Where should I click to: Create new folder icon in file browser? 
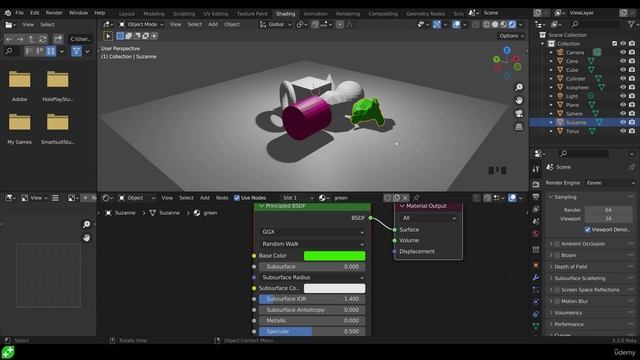[58, 39]
